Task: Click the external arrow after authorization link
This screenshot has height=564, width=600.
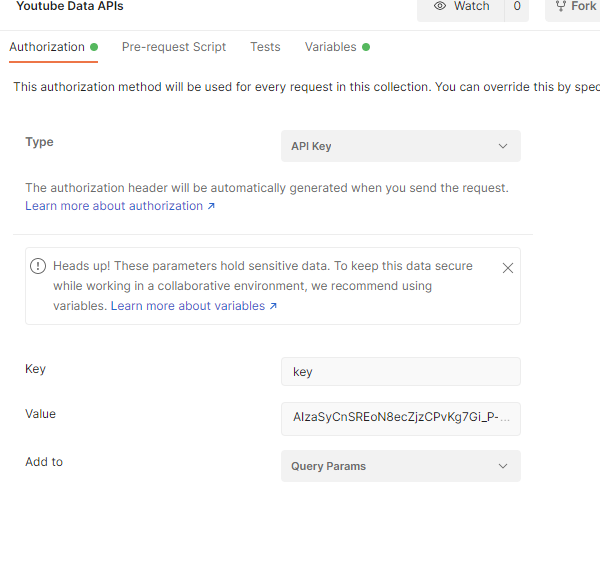Action: [211, 206]
